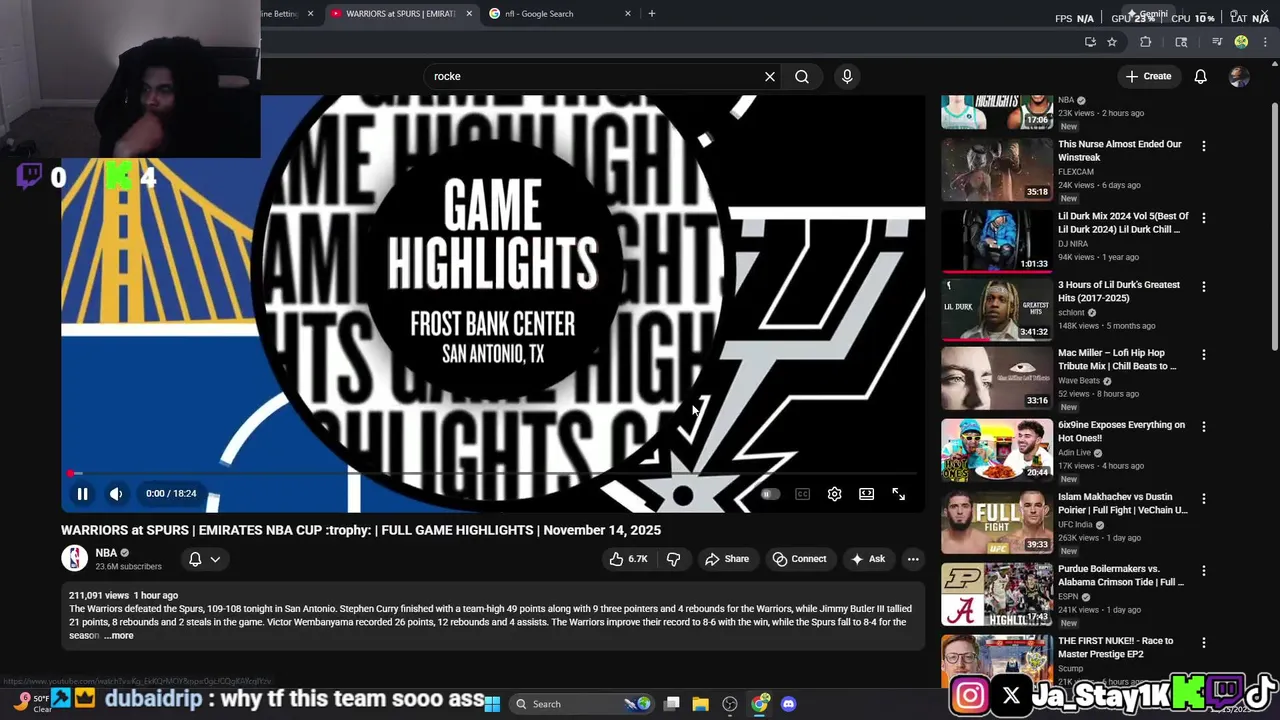Dislike the video
Image resolution: width=1280 pixels, height=720 pixels.
point(673,559)
